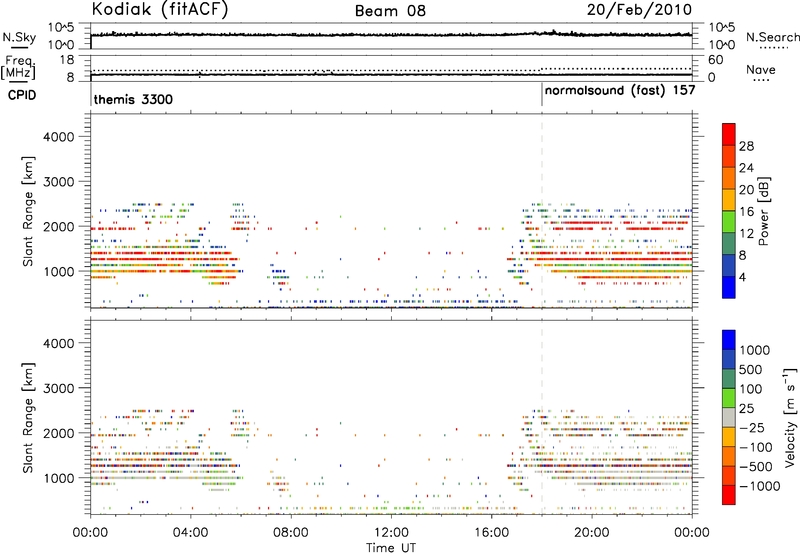
Task: Click the 'Time UT' axis title
Action: (x=391, y=548)
